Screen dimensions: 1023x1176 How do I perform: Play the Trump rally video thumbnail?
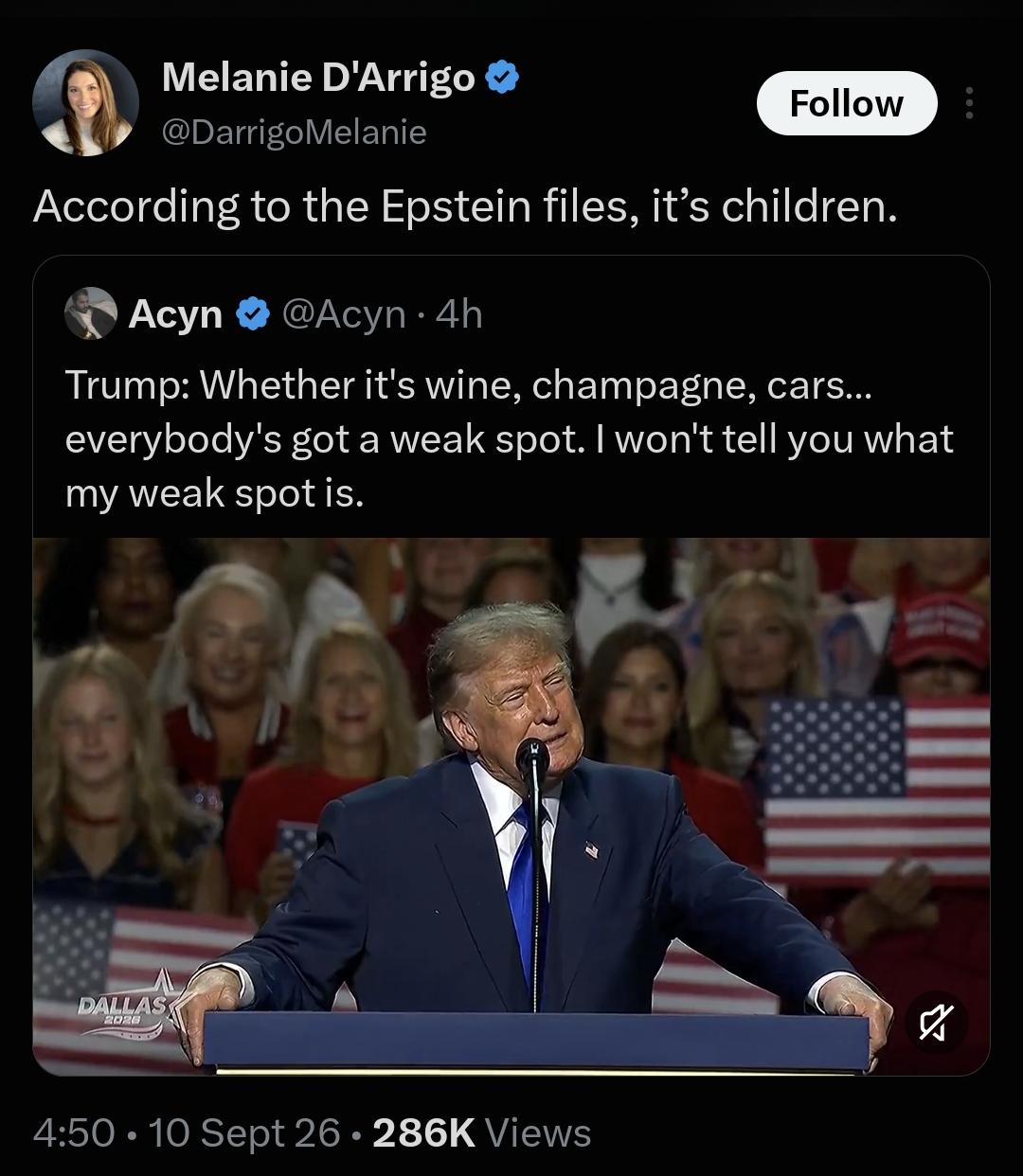511,807
